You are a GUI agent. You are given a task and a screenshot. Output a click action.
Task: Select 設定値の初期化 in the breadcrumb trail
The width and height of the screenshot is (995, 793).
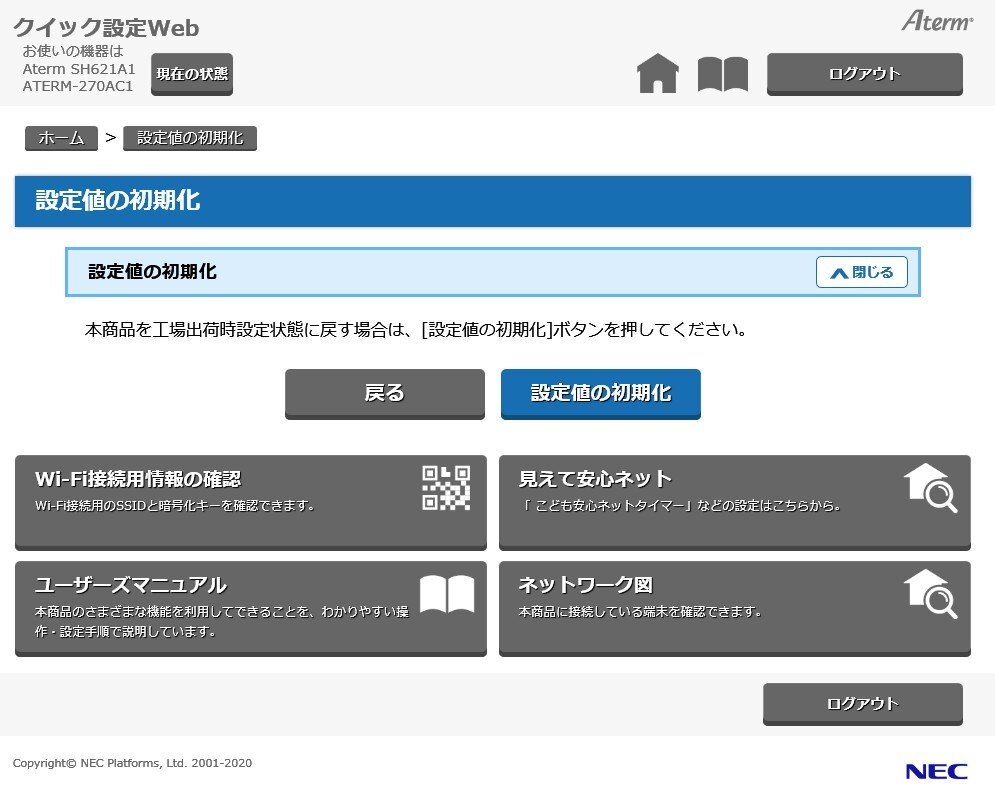click(190, 139)
